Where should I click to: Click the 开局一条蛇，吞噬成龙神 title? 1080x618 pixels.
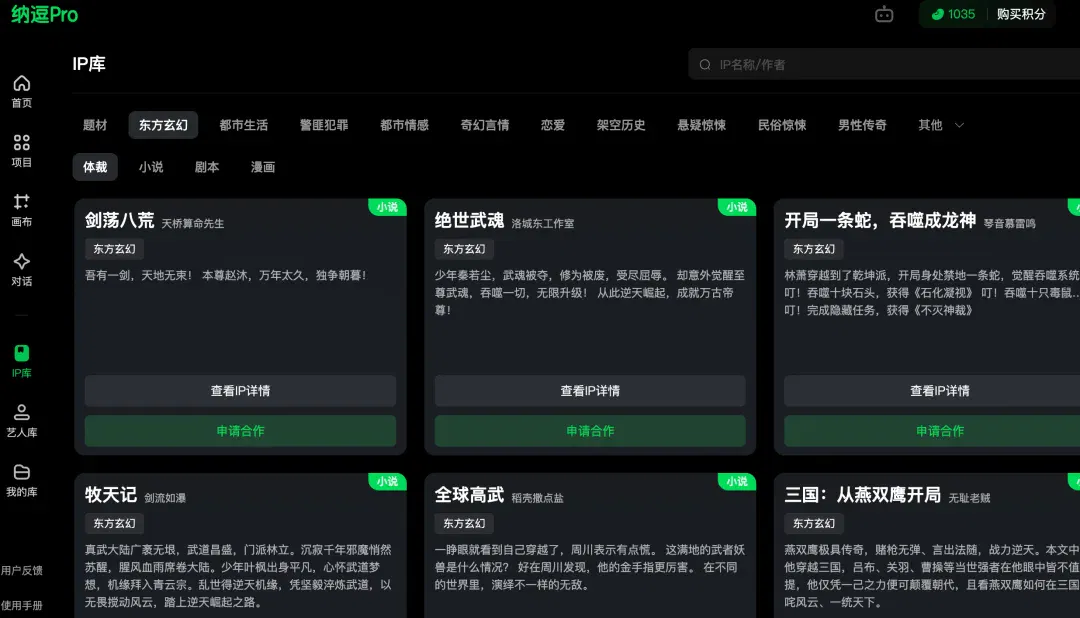pyautogui.click(x=880, y=220)
